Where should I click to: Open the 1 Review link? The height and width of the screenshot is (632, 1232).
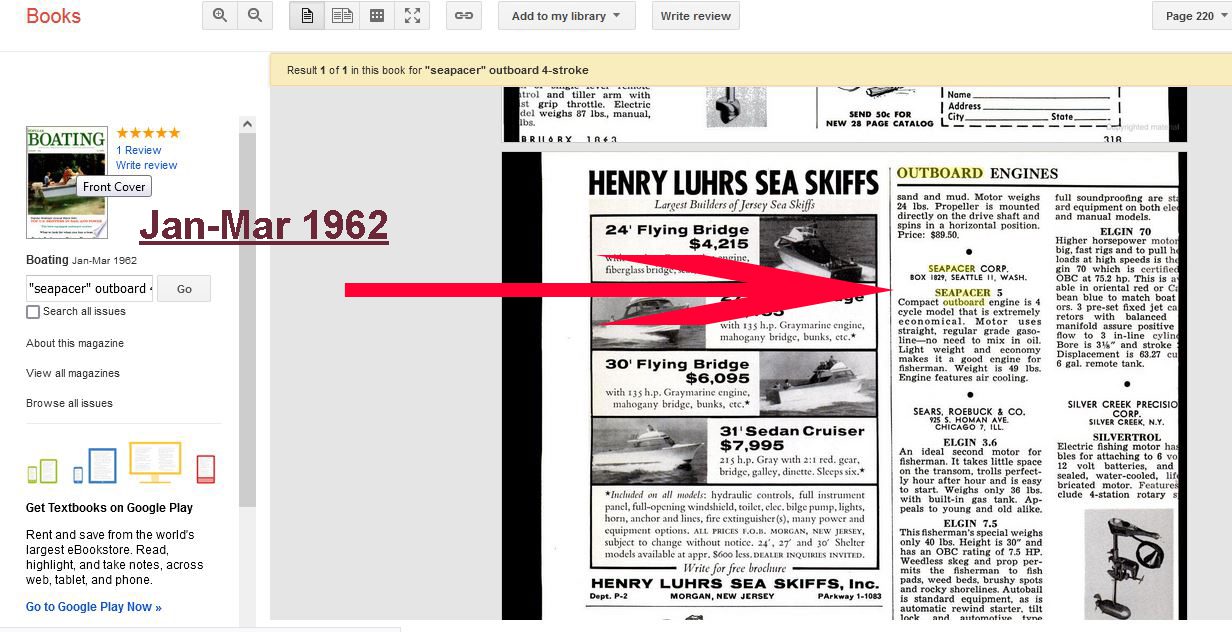pos(139,150)
